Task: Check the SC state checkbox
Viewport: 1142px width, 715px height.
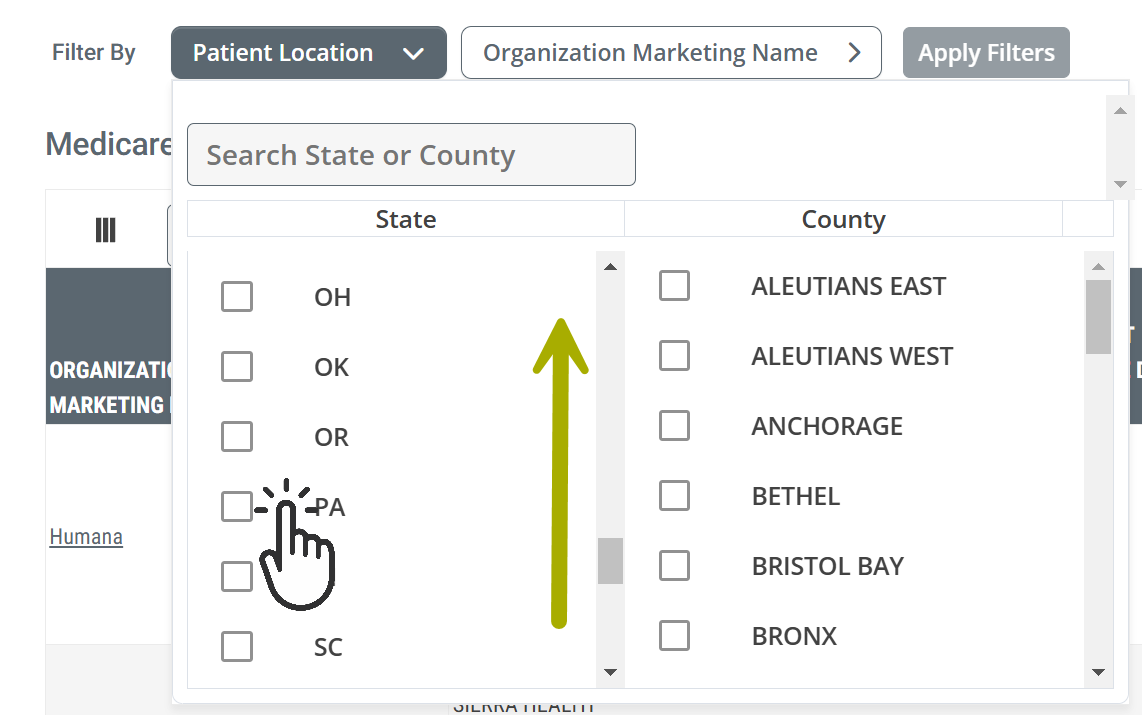Action: (237, 646)
